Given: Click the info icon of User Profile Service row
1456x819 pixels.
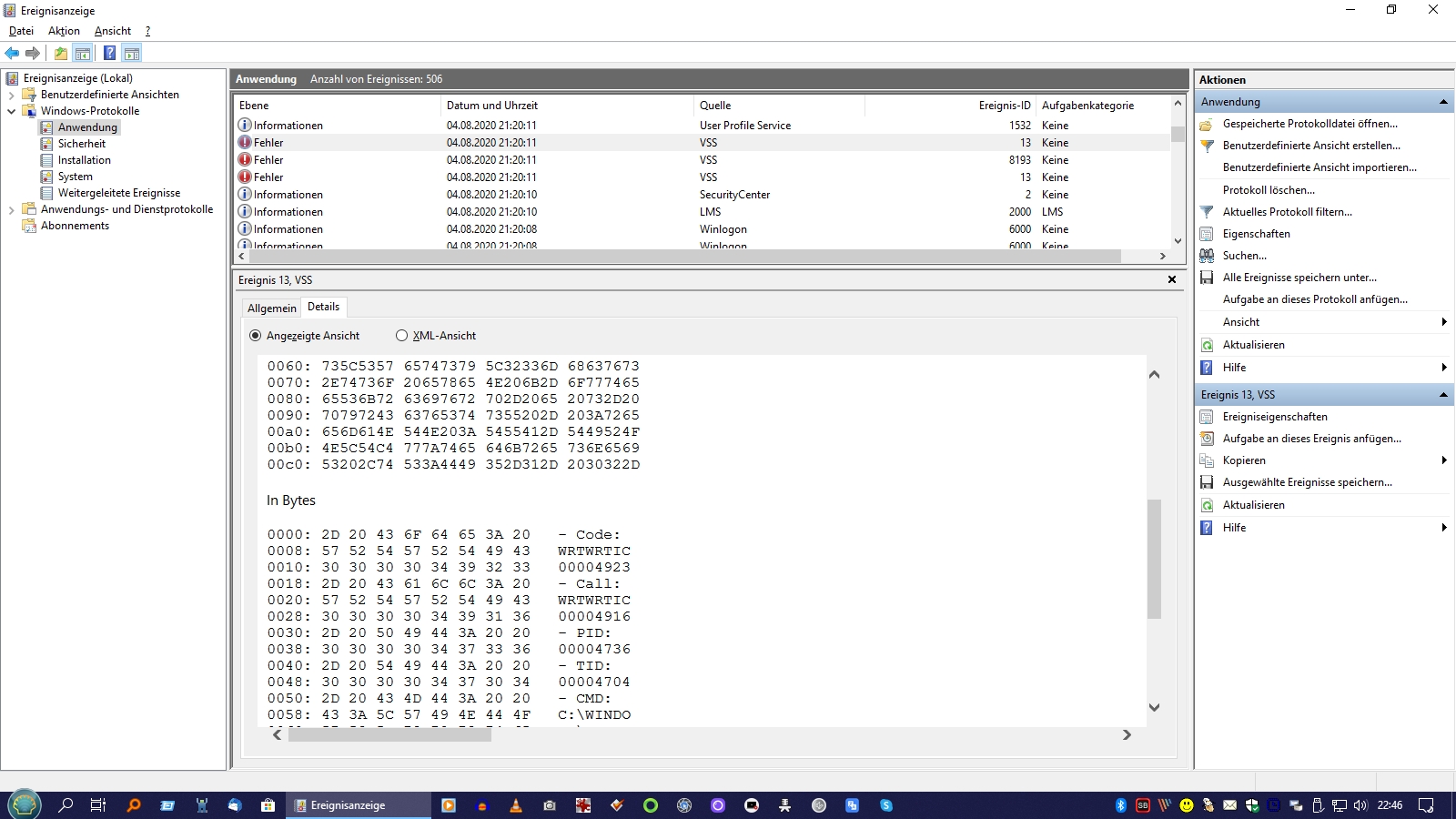Looking at the screenshot, I should [245, 125].
